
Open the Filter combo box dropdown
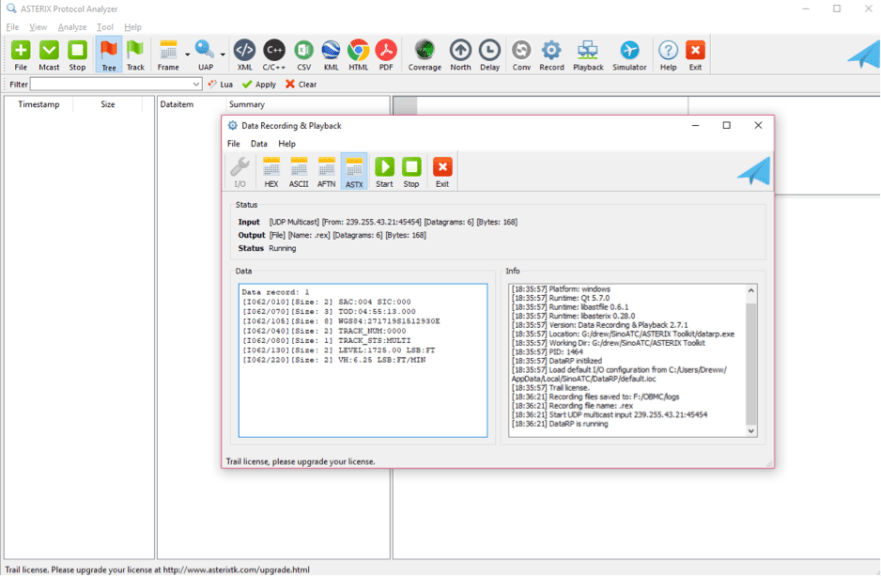click(x=196, y=85)
